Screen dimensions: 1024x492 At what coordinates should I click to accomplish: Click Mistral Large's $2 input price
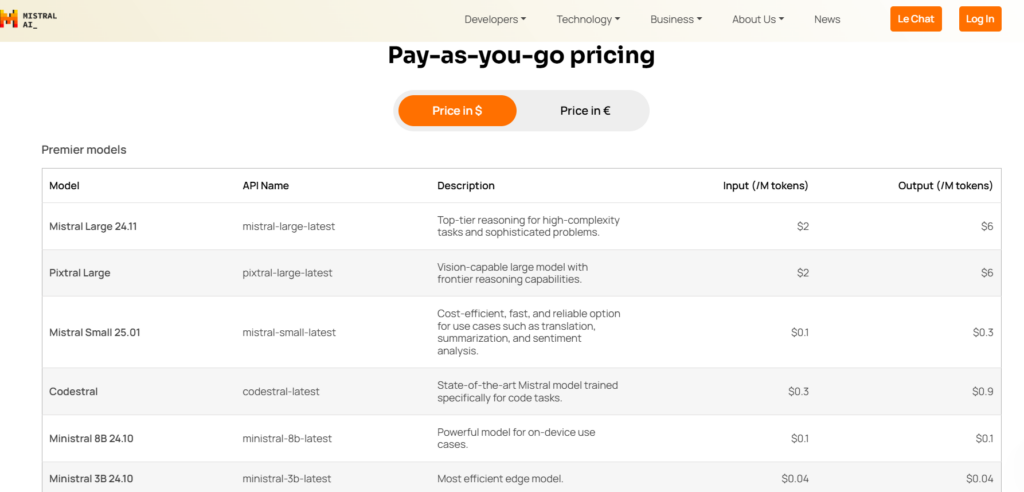(803, 226)
